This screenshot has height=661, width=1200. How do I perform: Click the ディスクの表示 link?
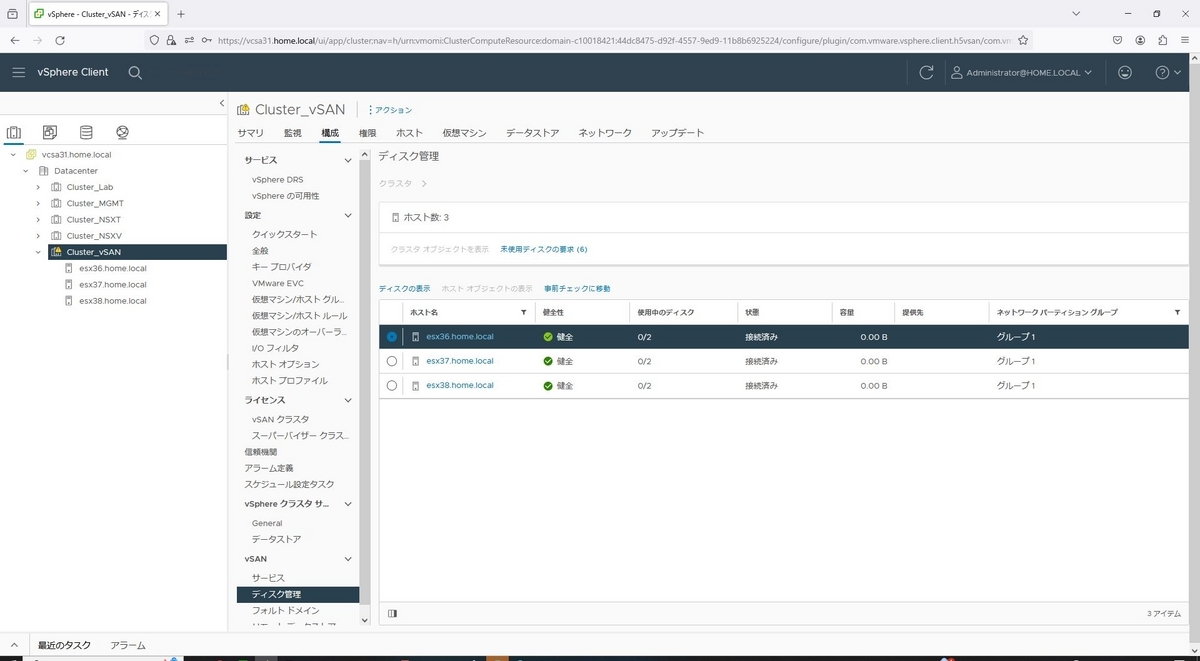404,289
